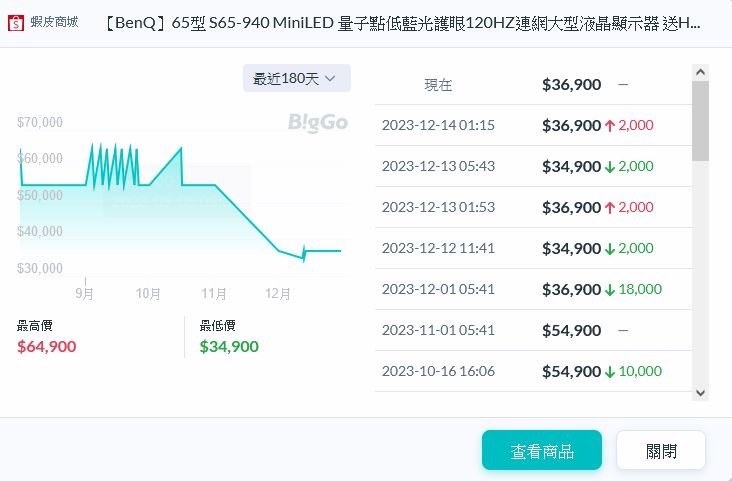Click the Shopee mall bag icon
The width and height of the screenshot is (732, 481).
(x=15, y=22)
